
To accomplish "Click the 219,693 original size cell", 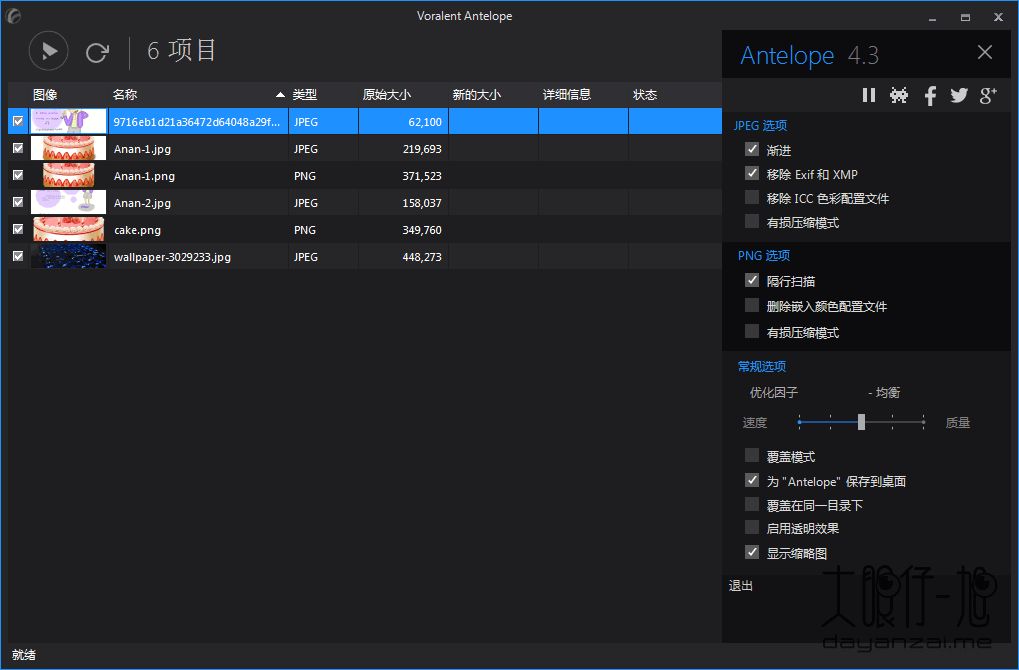I will click(404, 149).
